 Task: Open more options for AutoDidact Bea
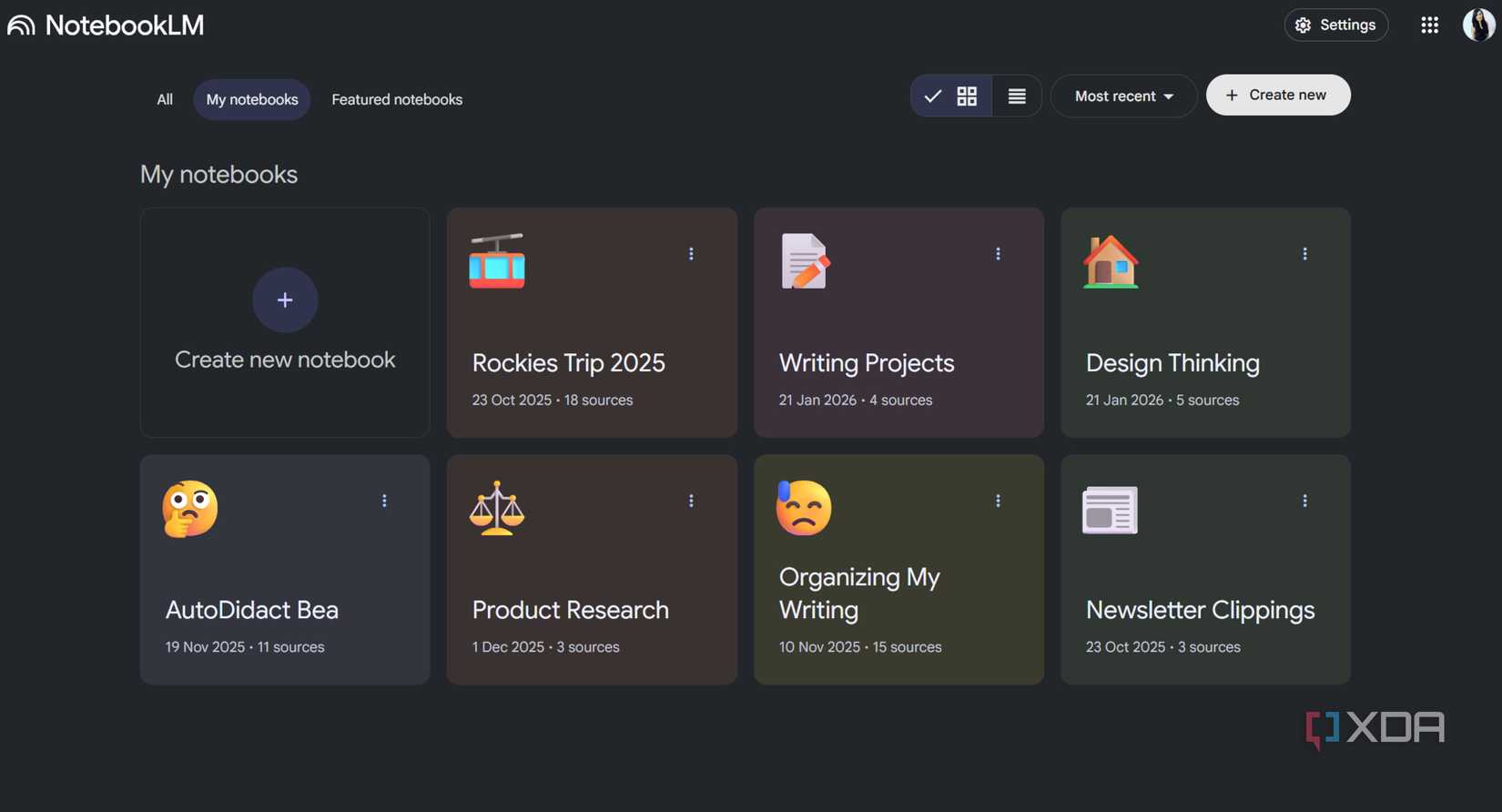point(384,501)
